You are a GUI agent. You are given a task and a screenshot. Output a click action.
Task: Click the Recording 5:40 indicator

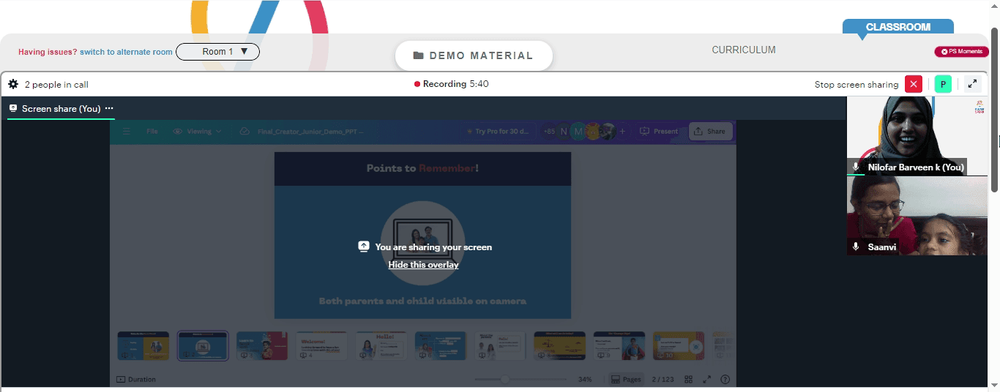click(452, 84)
